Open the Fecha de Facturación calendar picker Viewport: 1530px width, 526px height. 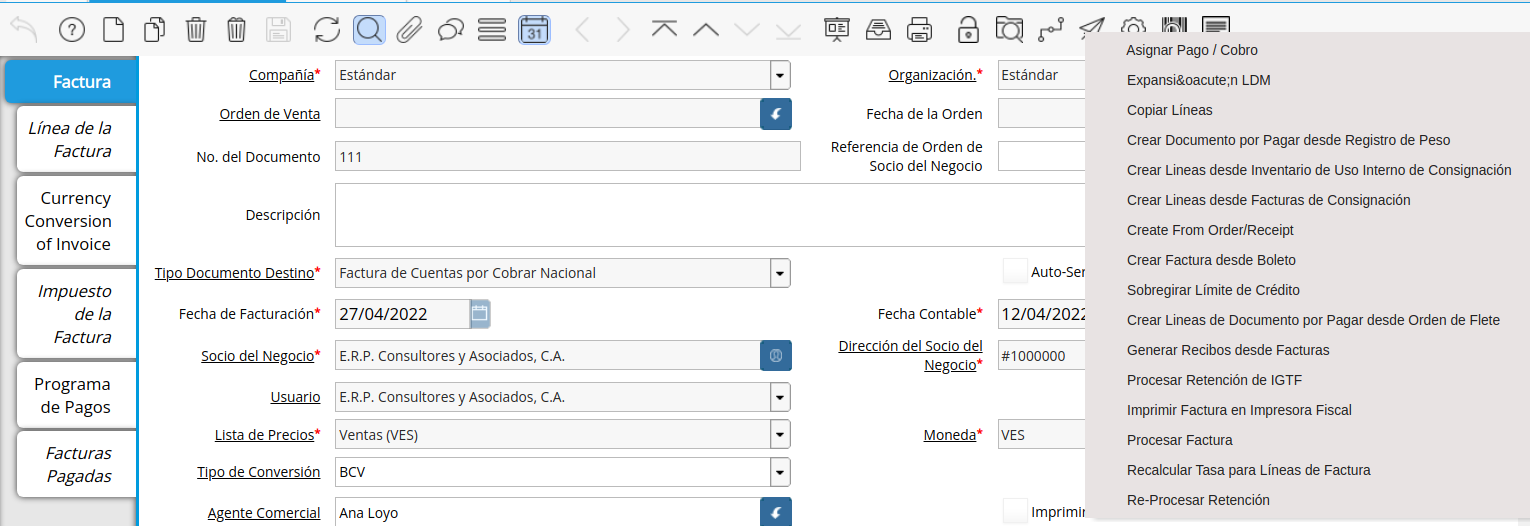tap(479, 314)
